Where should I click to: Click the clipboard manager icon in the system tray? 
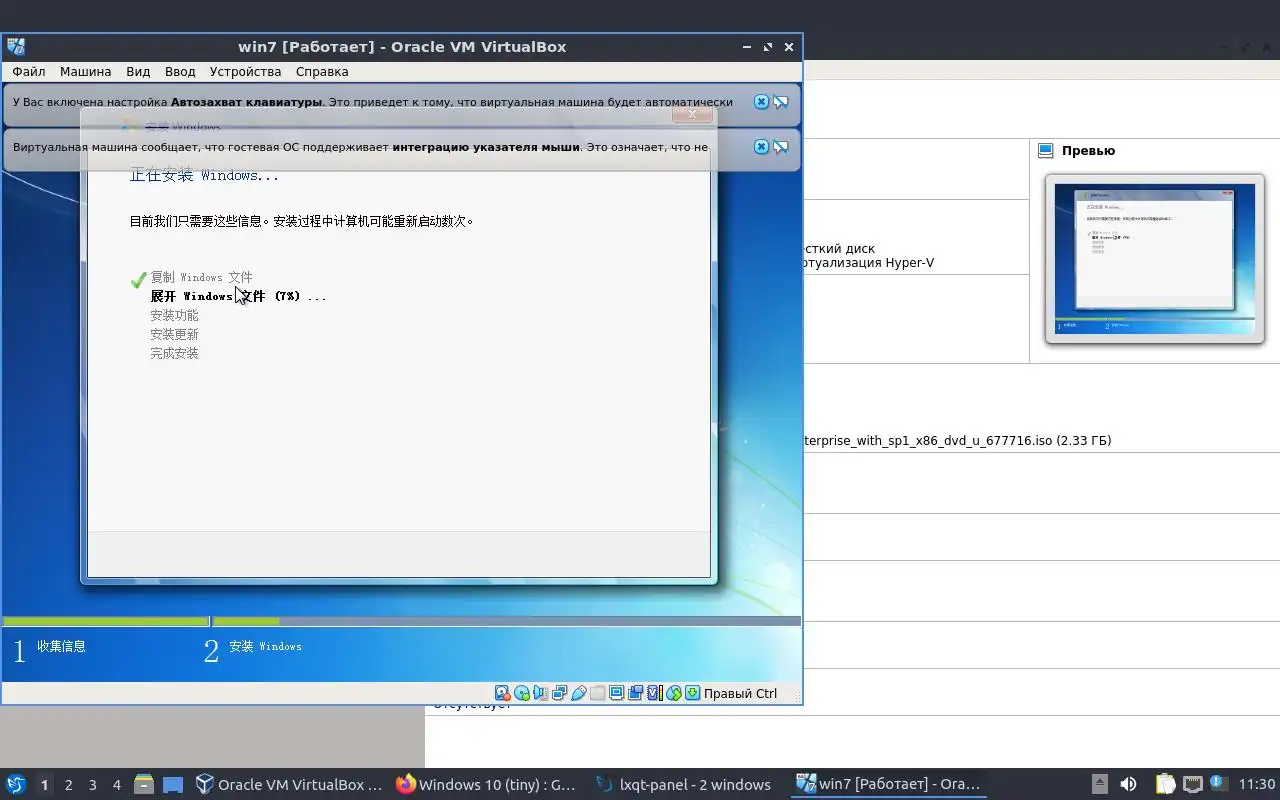(x=1165, y=785)
